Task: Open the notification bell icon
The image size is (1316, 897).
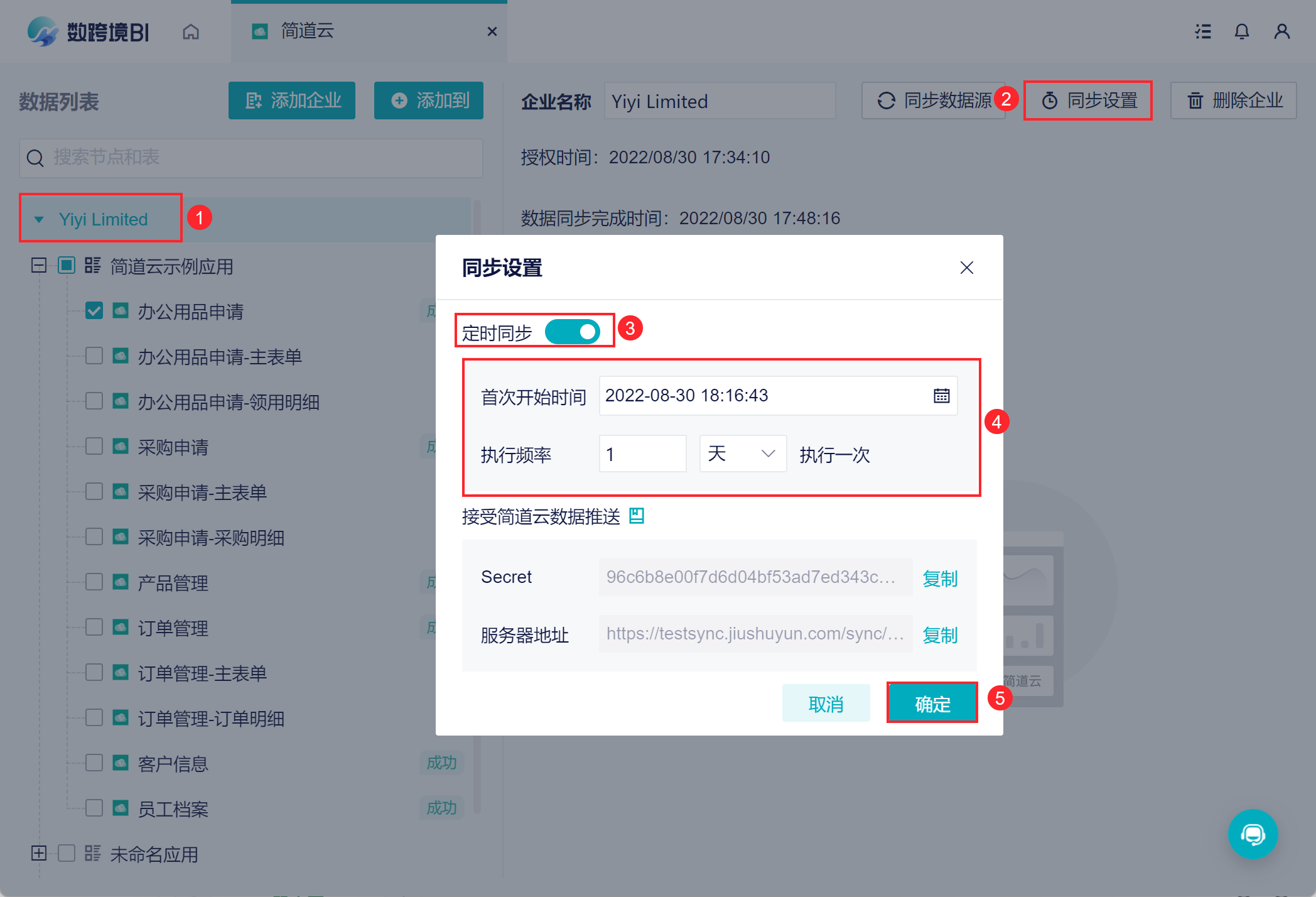Action: pyautogui.click(x=1241, y=31)
